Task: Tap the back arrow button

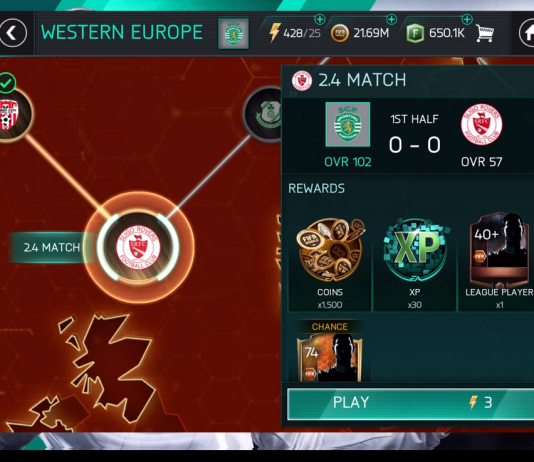Action: coord(12,33)
